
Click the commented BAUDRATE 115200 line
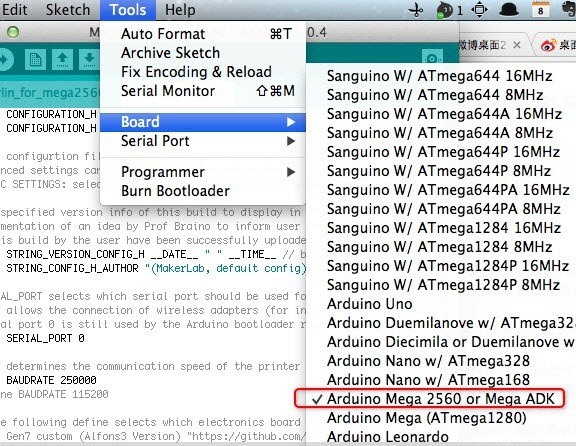(x=54, y=395)
